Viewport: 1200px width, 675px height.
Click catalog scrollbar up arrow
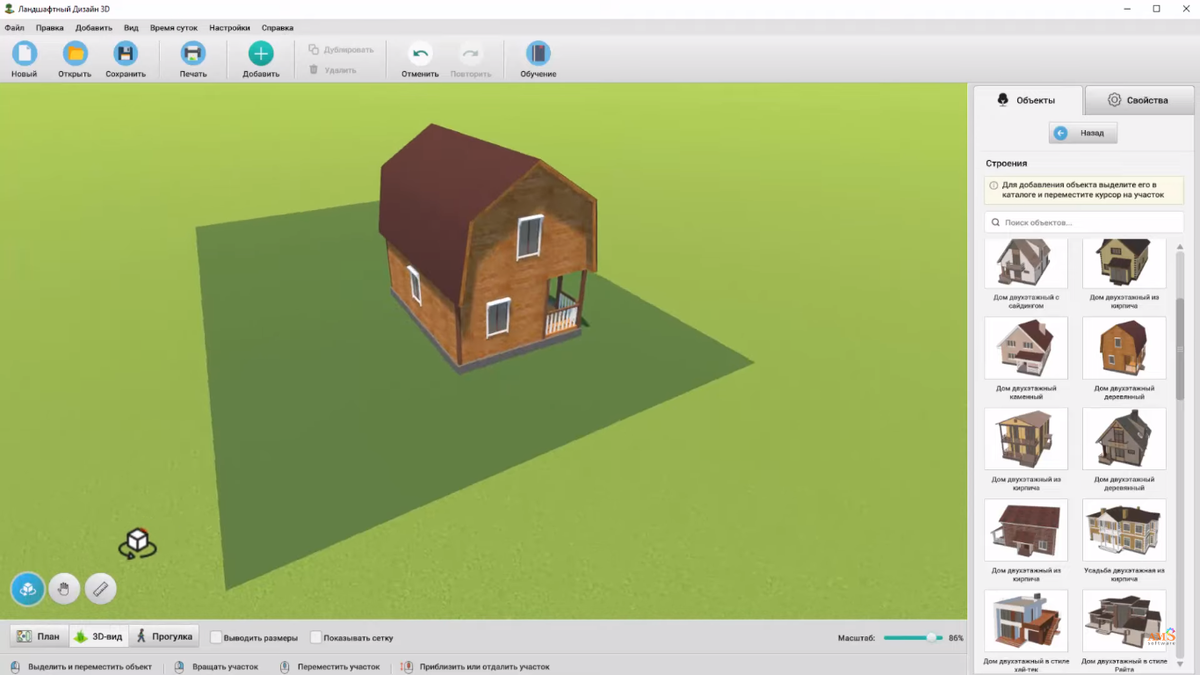click(1180, 247)
